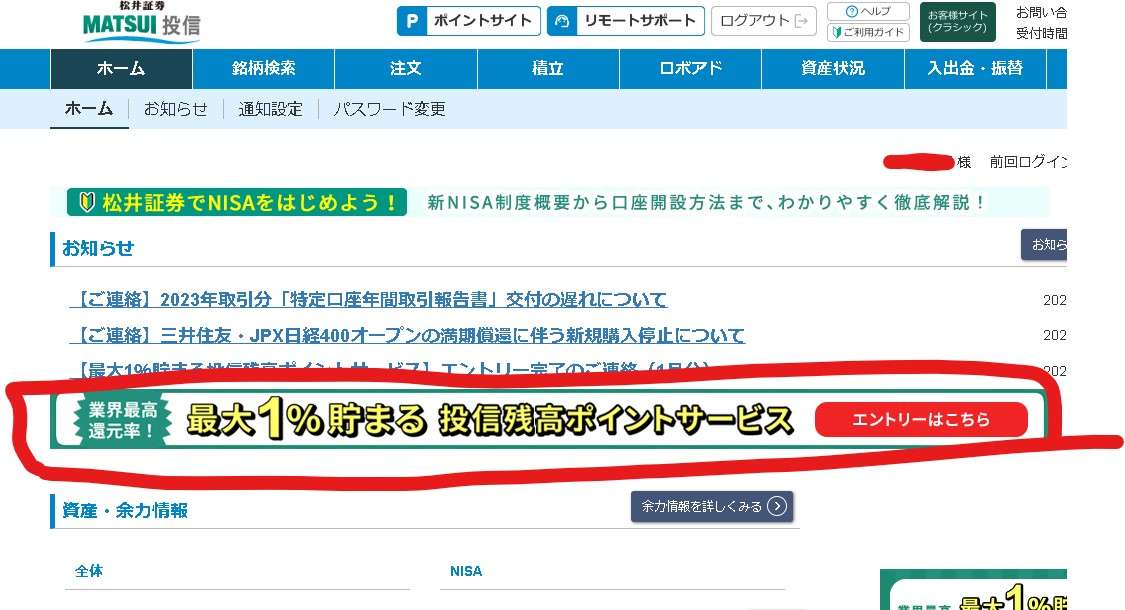Click the 資産・余力情報 heading

click(125, 510)
